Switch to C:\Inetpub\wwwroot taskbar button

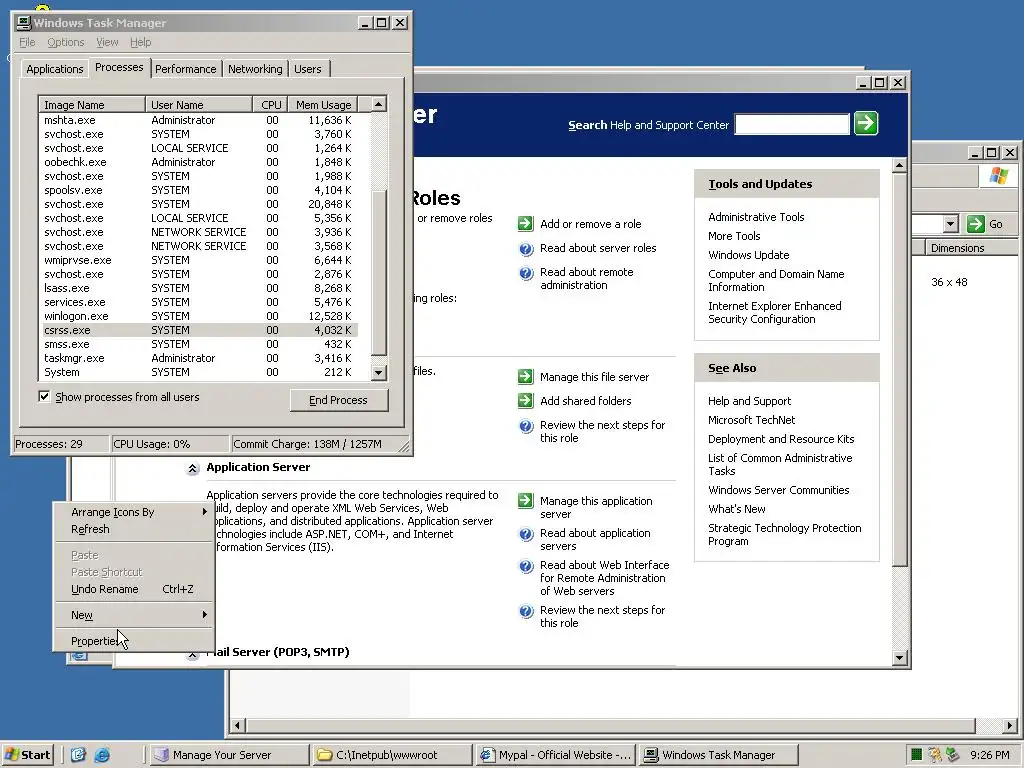click(x=391, y=755)
